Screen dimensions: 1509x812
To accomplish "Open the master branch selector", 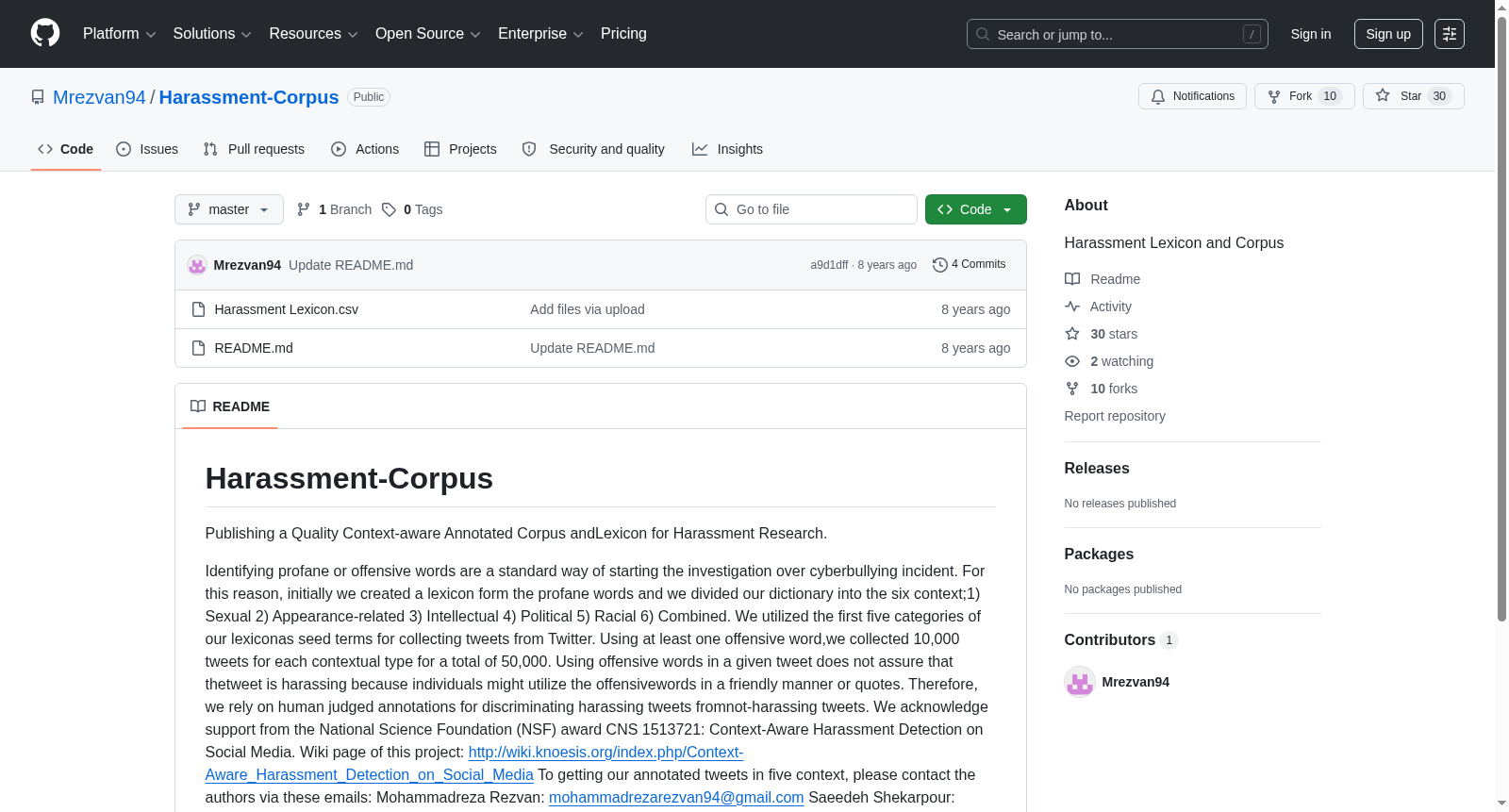I will 229,209.
